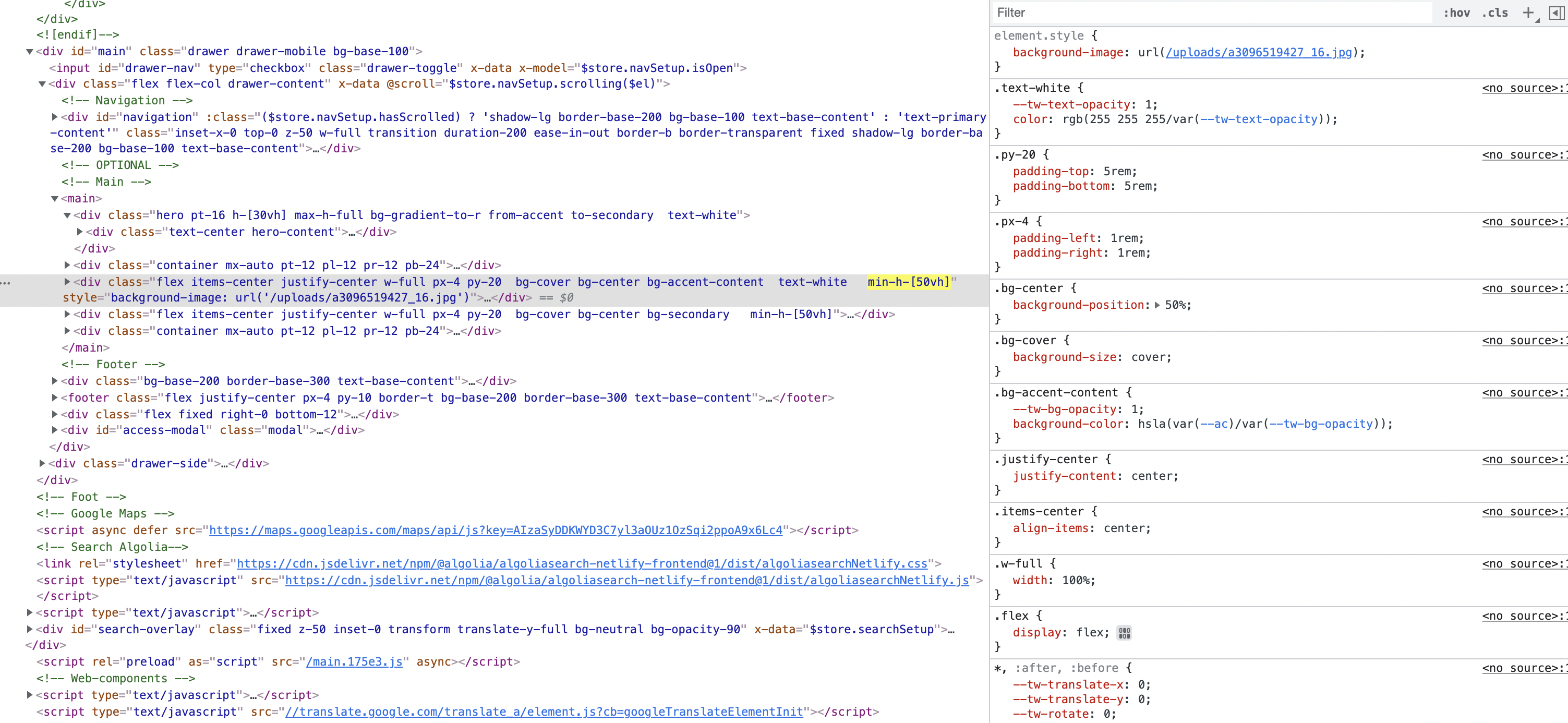Expand the script node under Web-components comment

29,695
